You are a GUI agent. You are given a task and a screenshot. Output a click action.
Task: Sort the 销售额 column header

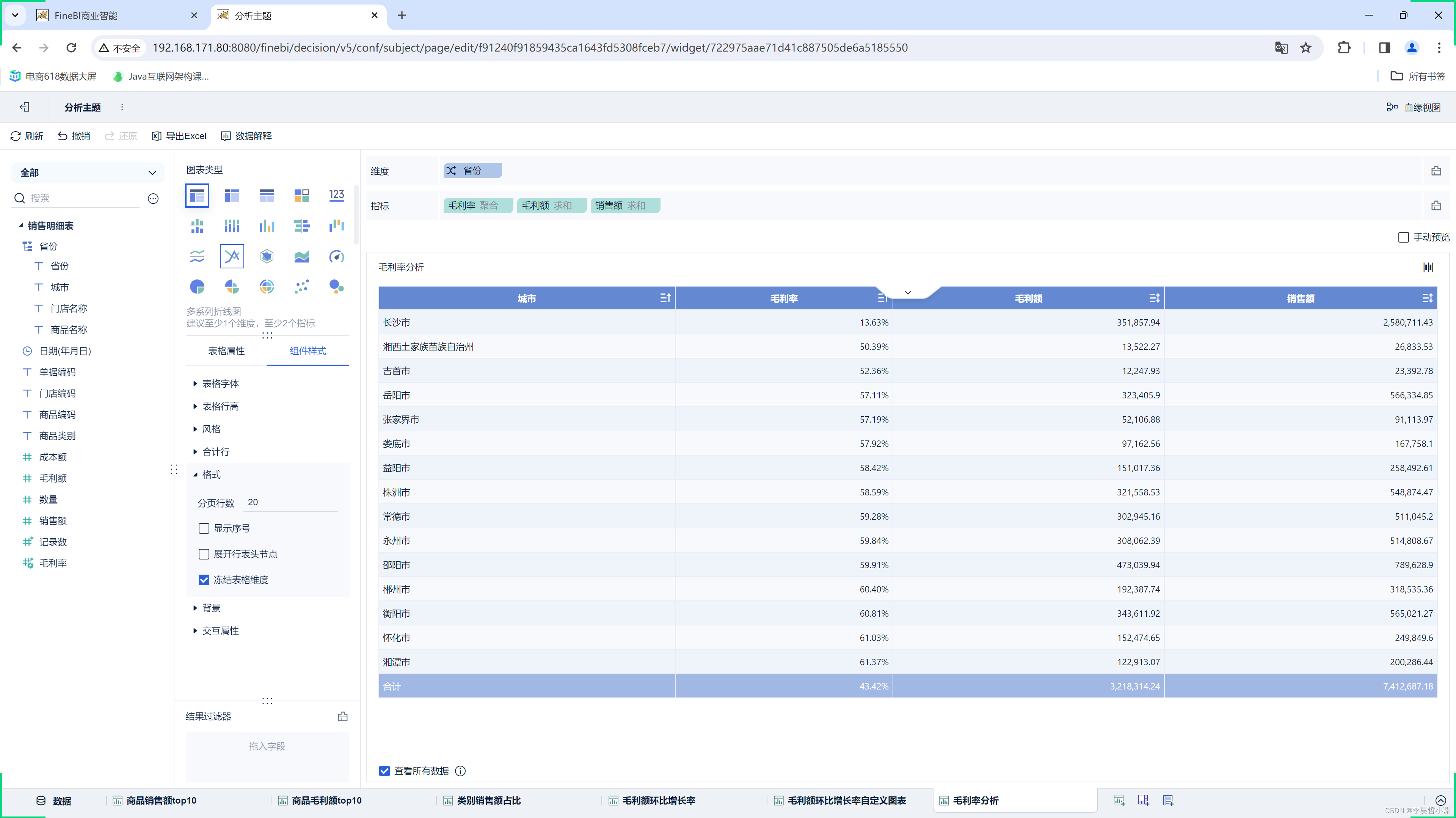point(1427,298)
